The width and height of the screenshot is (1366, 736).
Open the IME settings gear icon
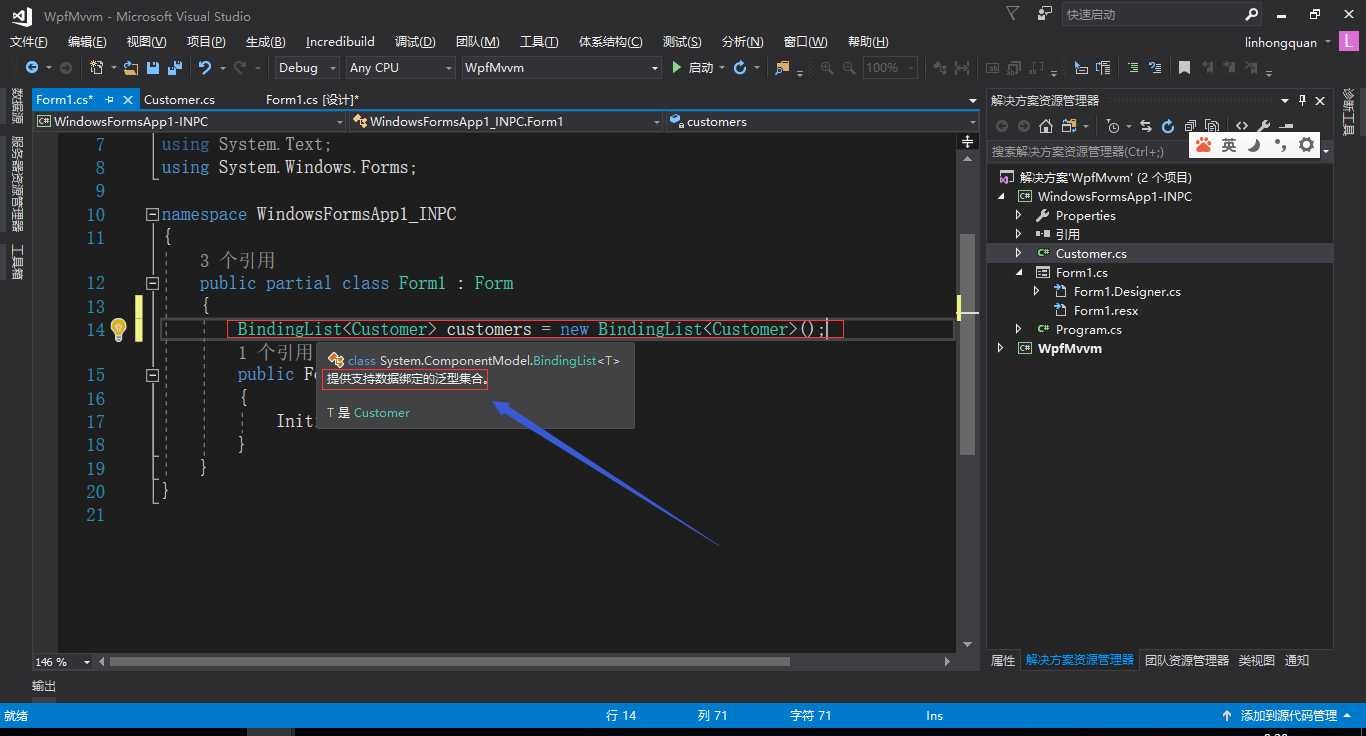1306,145
